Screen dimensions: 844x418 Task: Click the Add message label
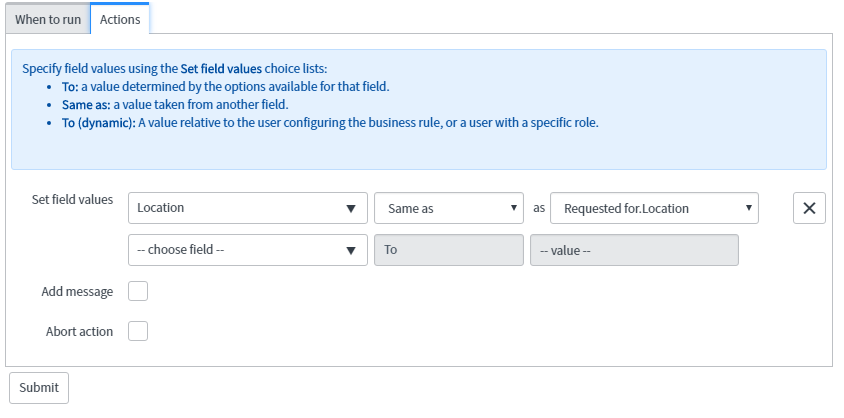coord(77,292)
